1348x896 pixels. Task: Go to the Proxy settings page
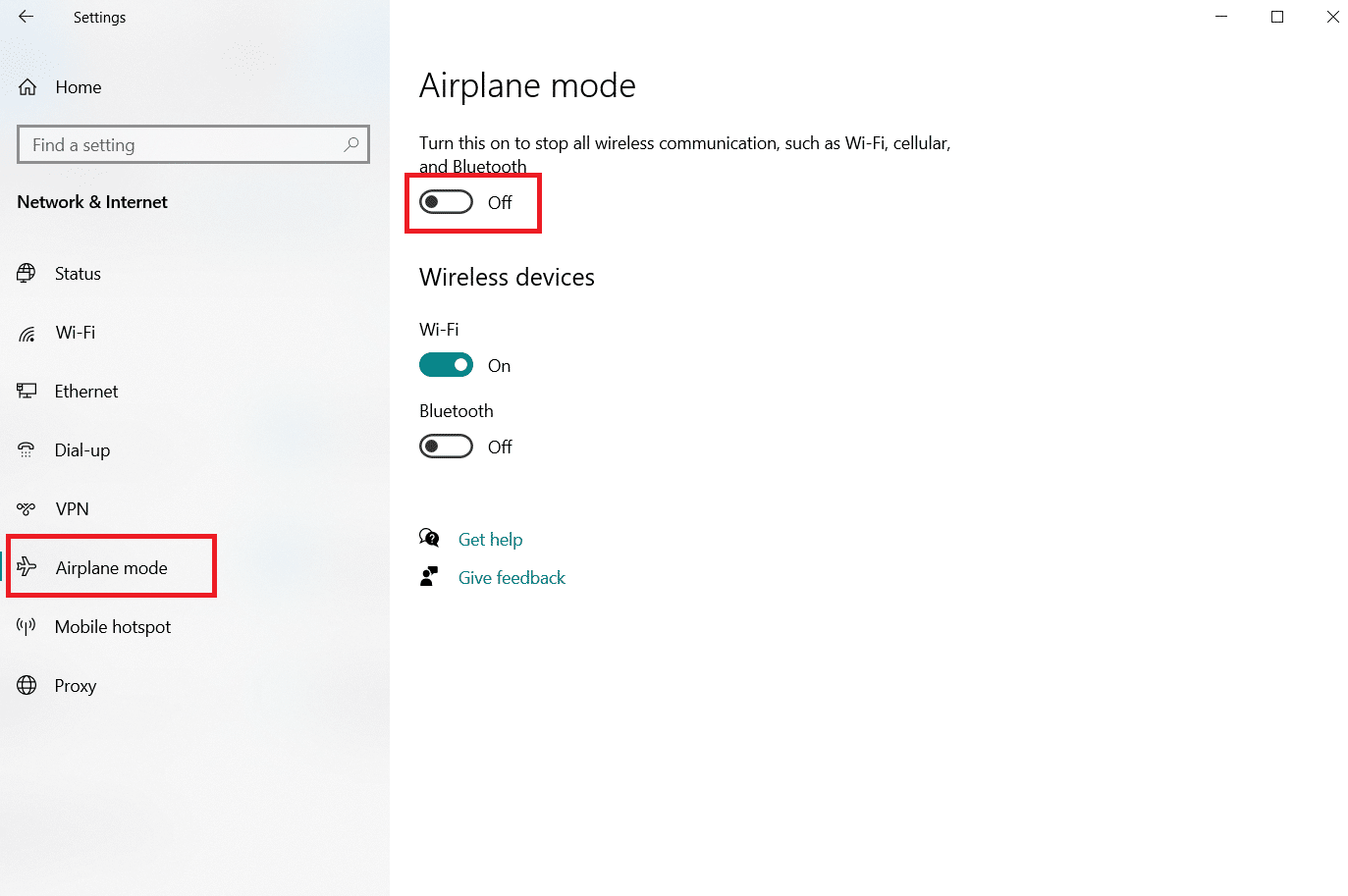76,685
